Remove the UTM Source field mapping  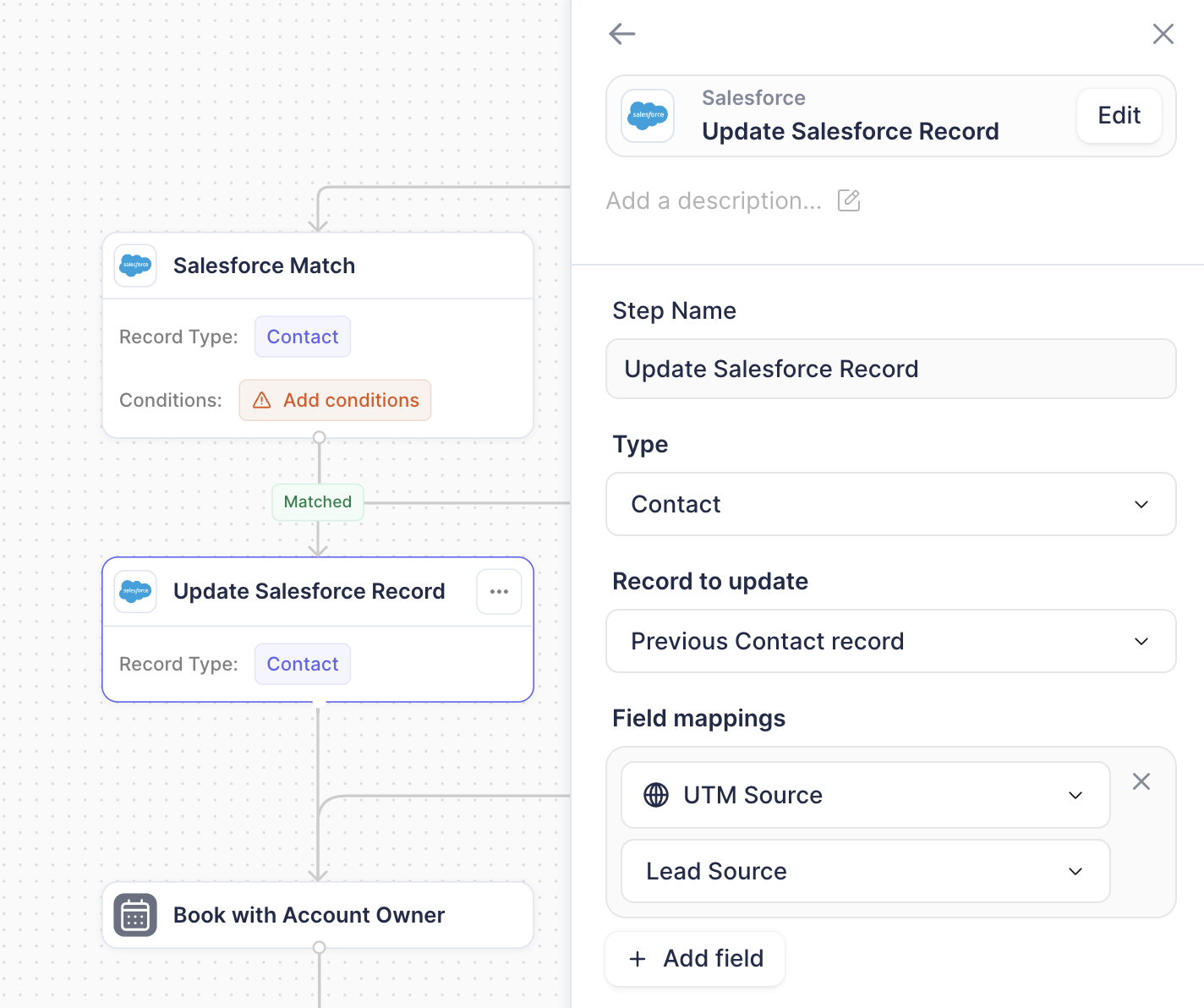tap(1141, 781)
